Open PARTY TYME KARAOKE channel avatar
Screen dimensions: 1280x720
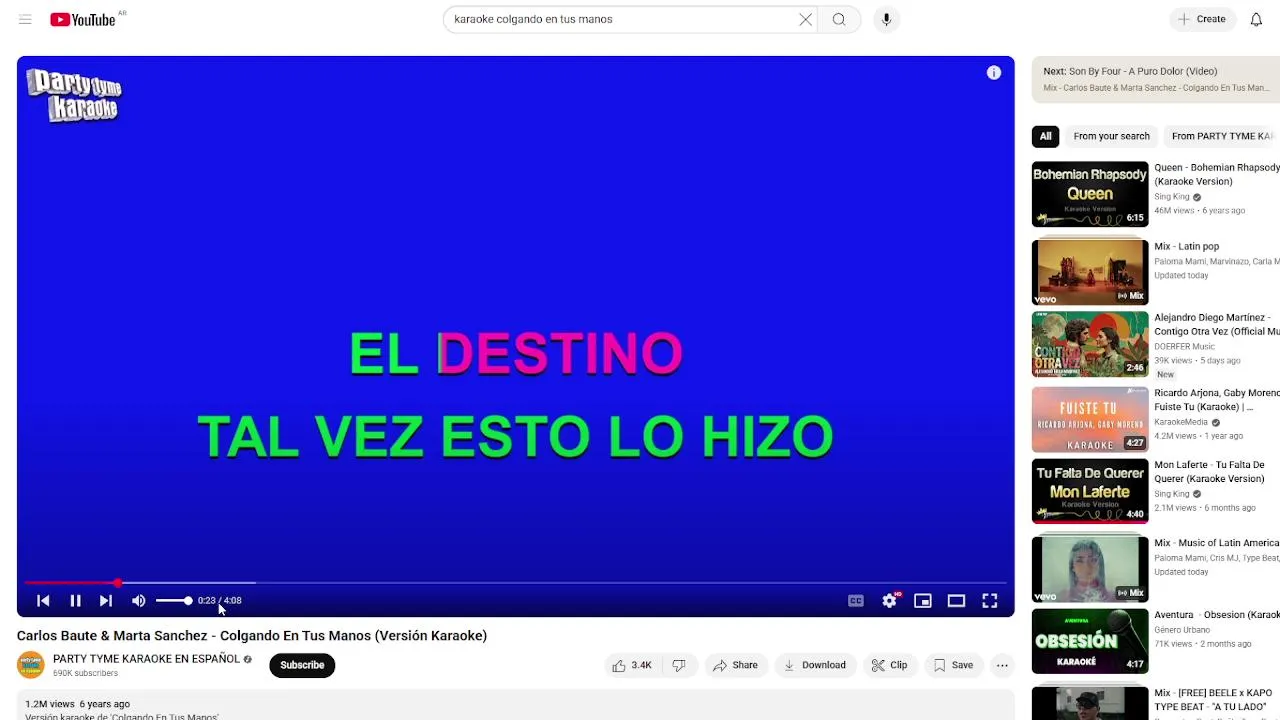pos(31,665)
